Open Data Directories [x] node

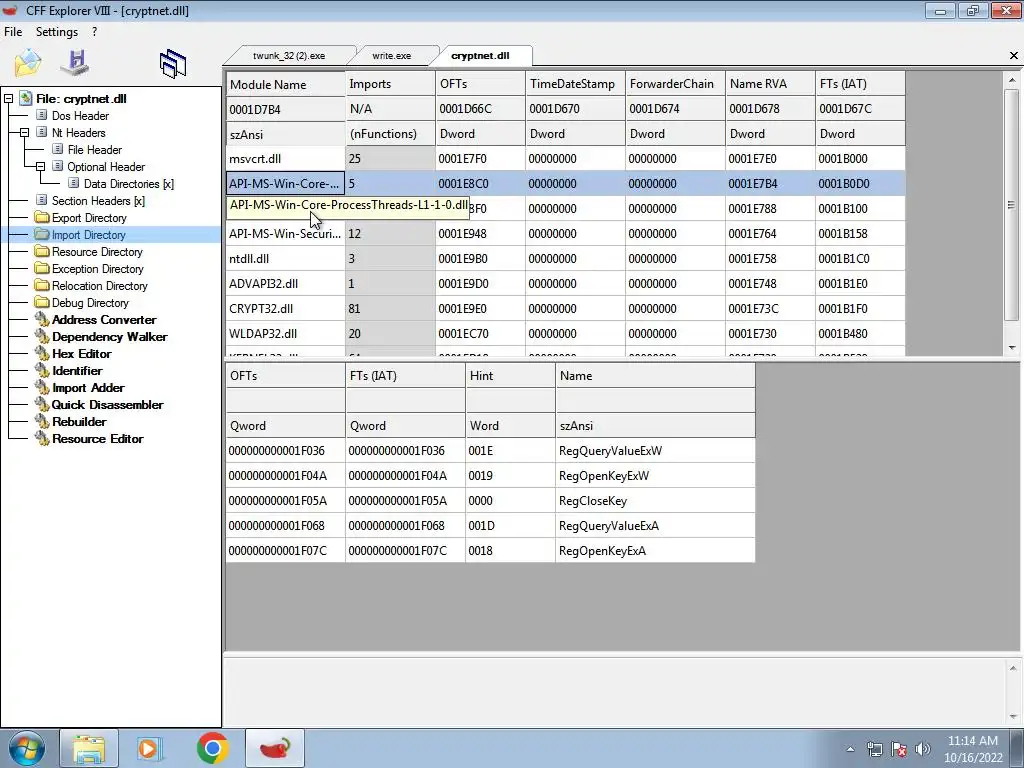pyautogui.click(x=129, y=184)
